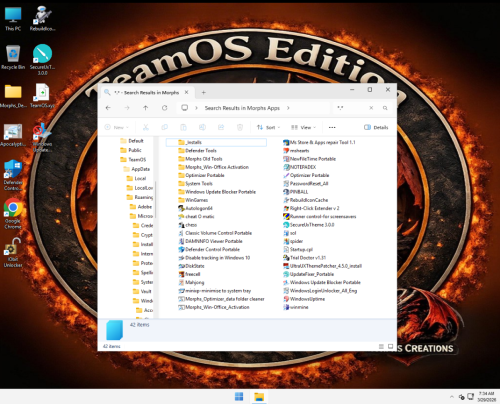
Task: Select the chess game entry
Action: pyautogui.click(x=188, y=225)
